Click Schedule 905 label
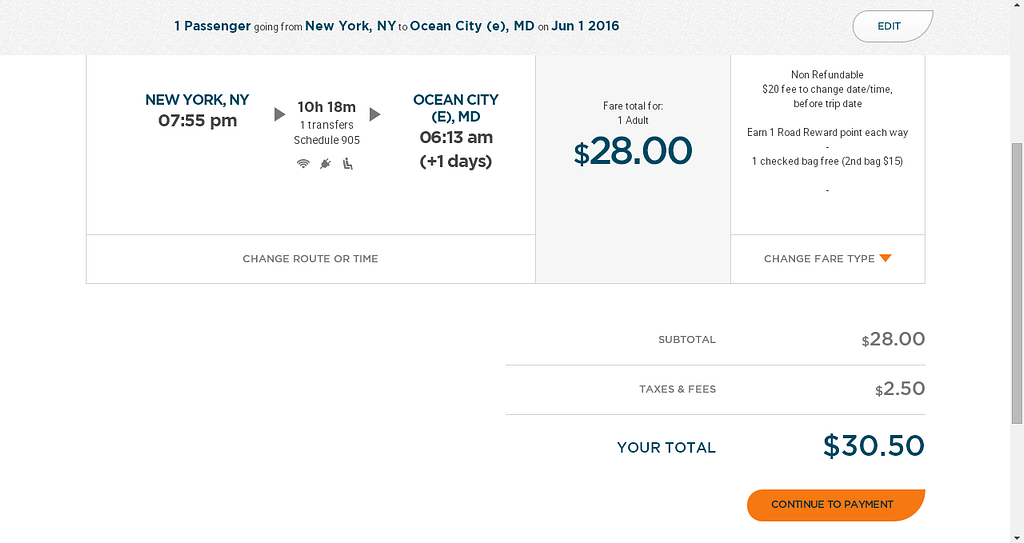The width and height of the screenshot is (1024, 543). coord(326,140)
